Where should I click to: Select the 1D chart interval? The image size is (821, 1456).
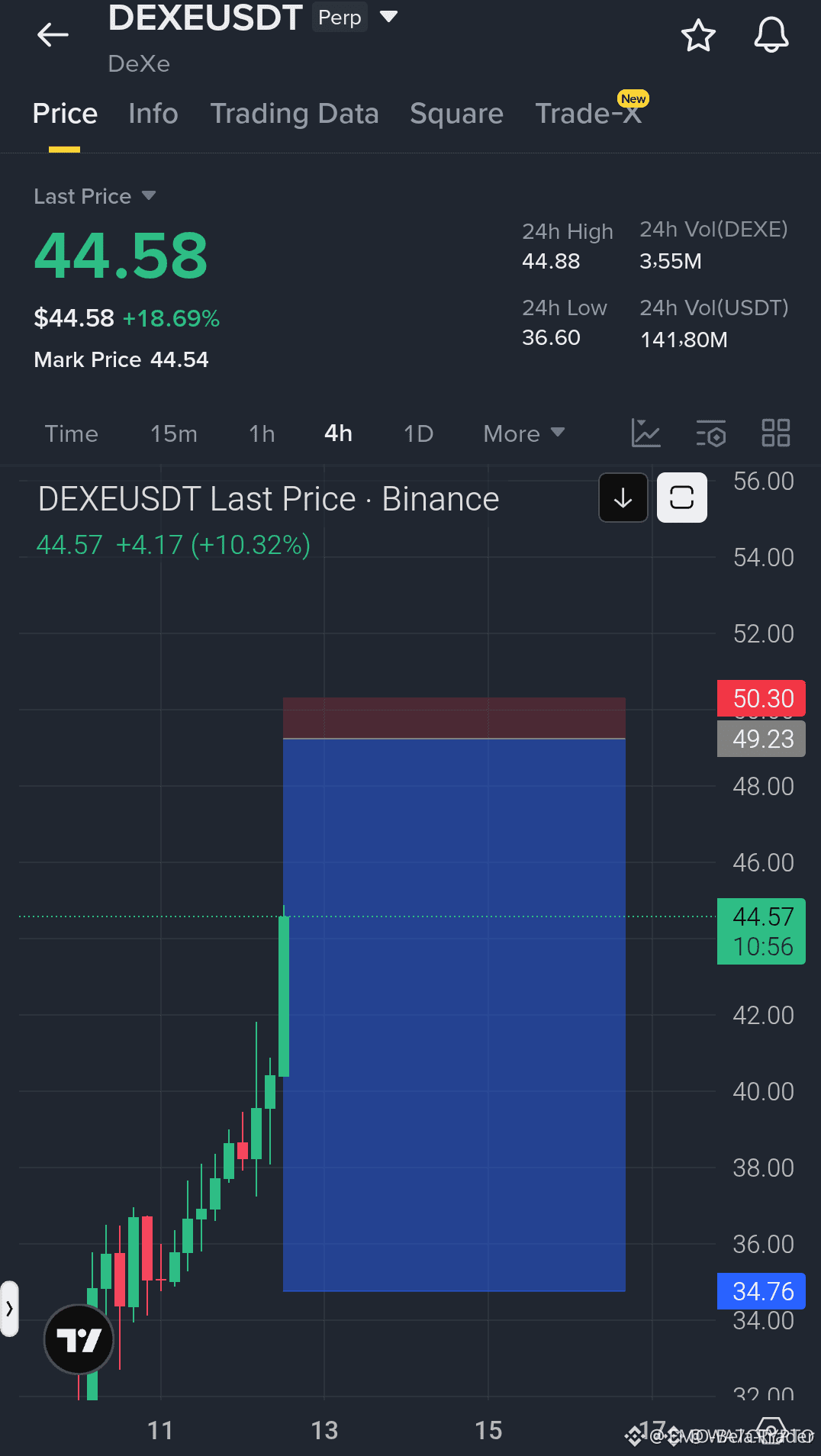418,433
